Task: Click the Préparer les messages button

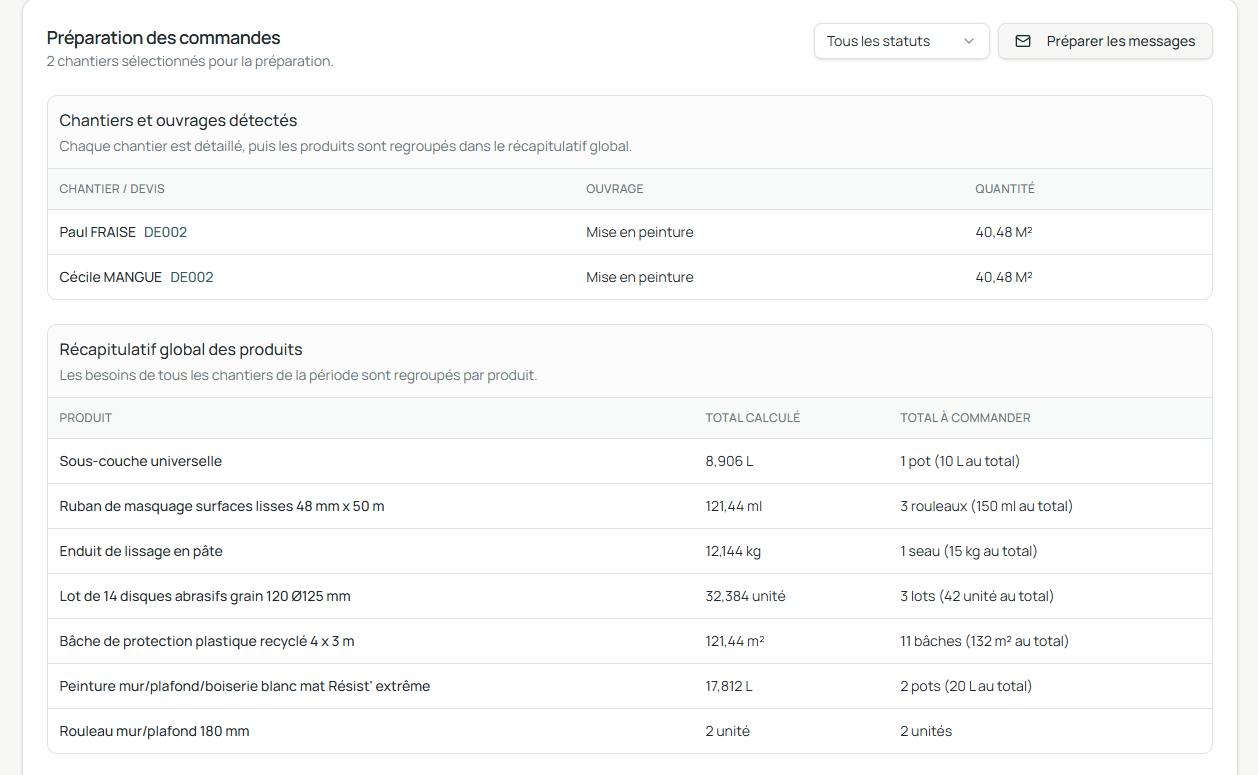Action: 1105,41
